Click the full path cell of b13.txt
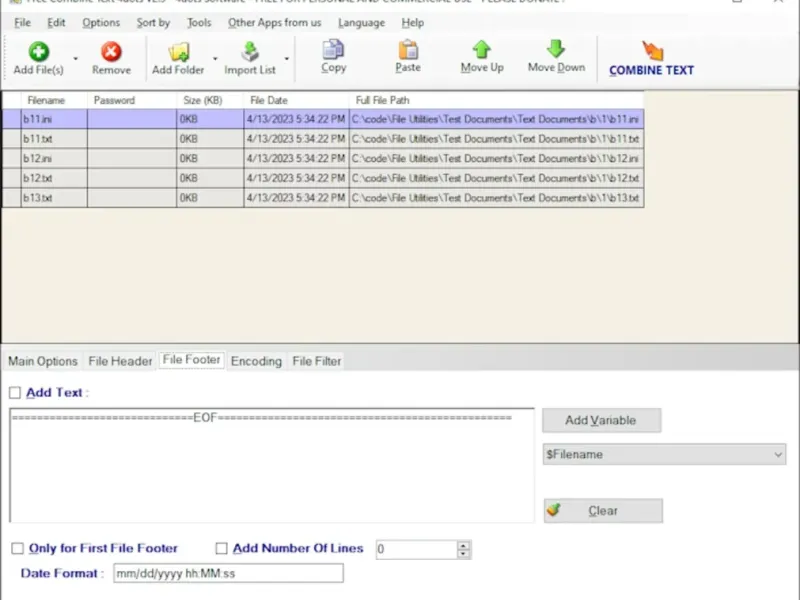The image size is (800, 600). (496, 197)
